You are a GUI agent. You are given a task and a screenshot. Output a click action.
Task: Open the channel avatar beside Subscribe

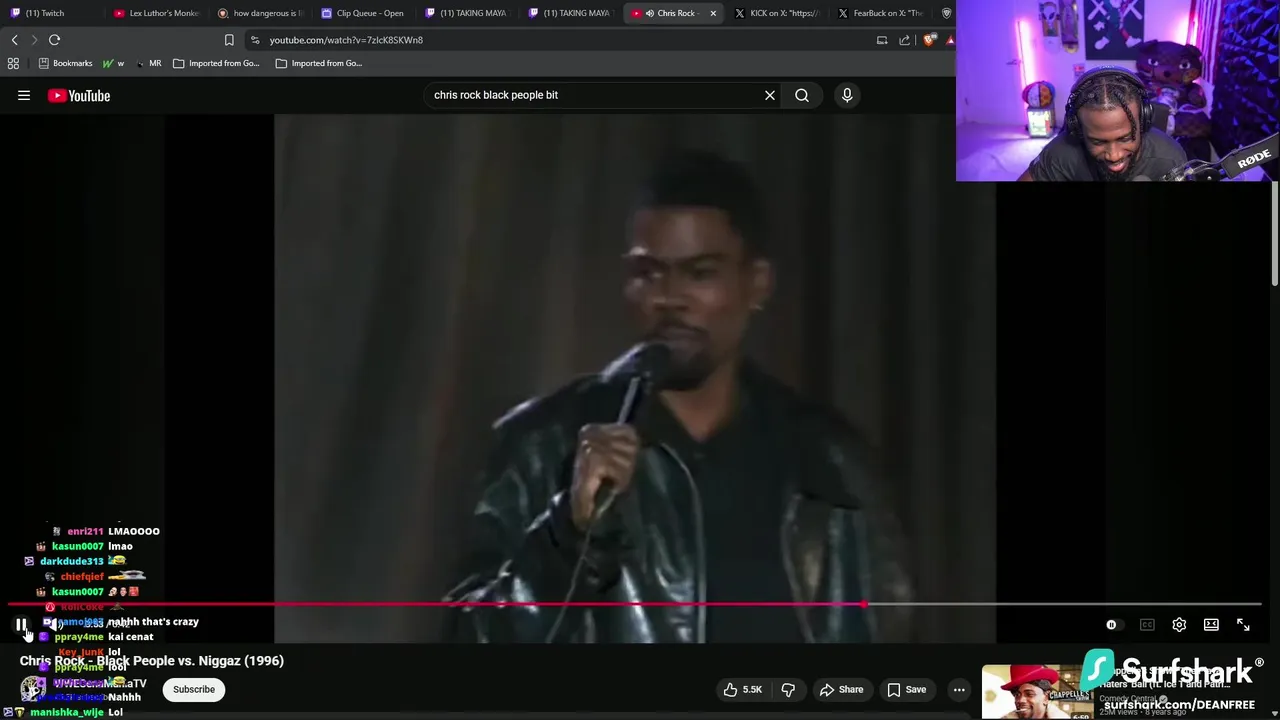point(33,688)
